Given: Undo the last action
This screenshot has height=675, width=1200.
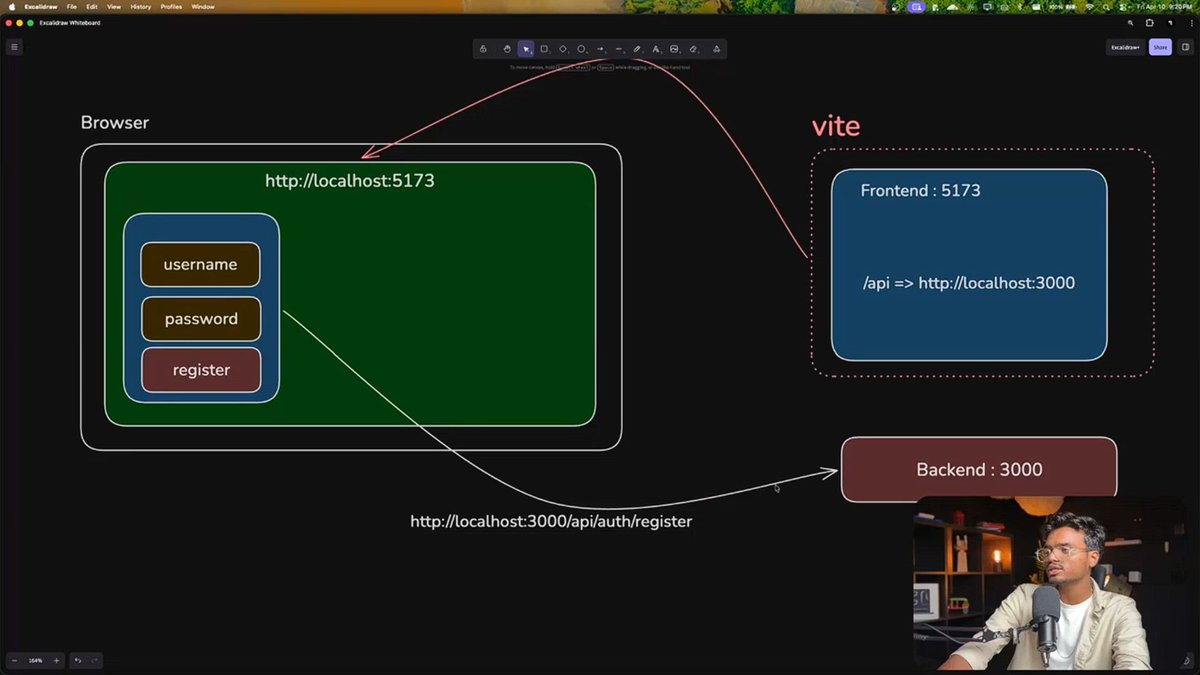Looking at the screenshot, I should (78, 661).
